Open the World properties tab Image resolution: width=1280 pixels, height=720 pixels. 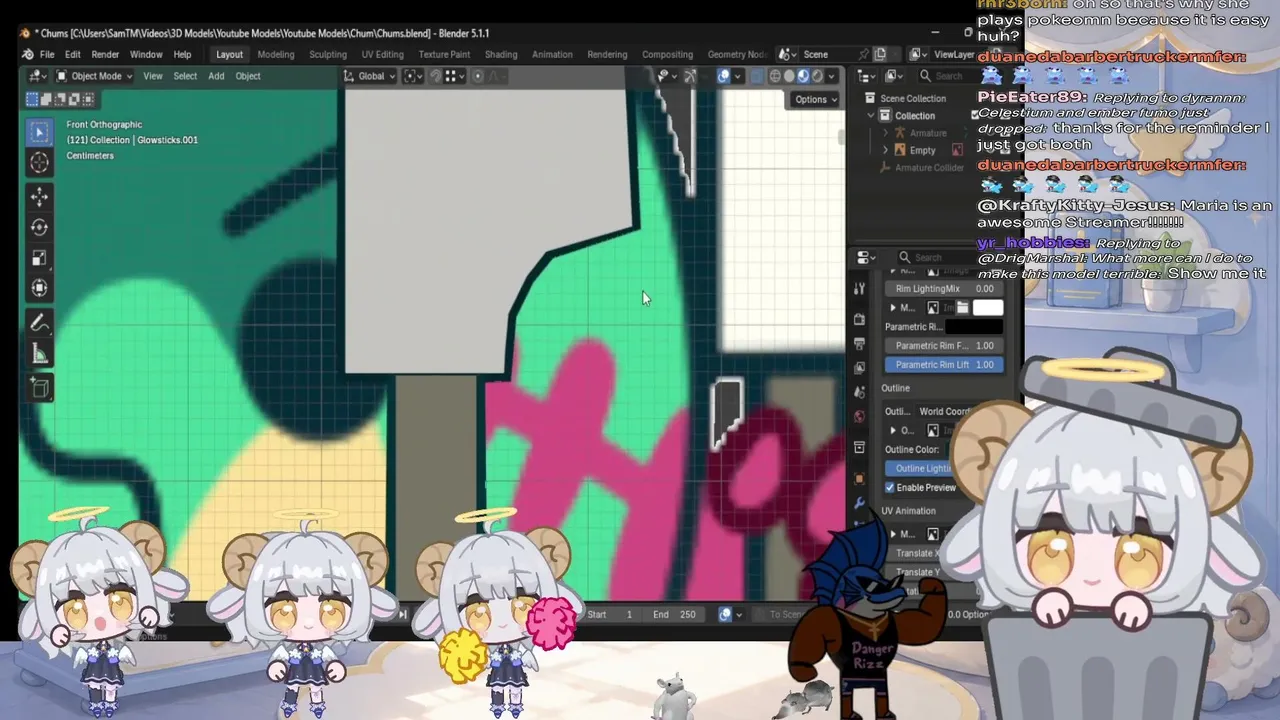[859, 416]
